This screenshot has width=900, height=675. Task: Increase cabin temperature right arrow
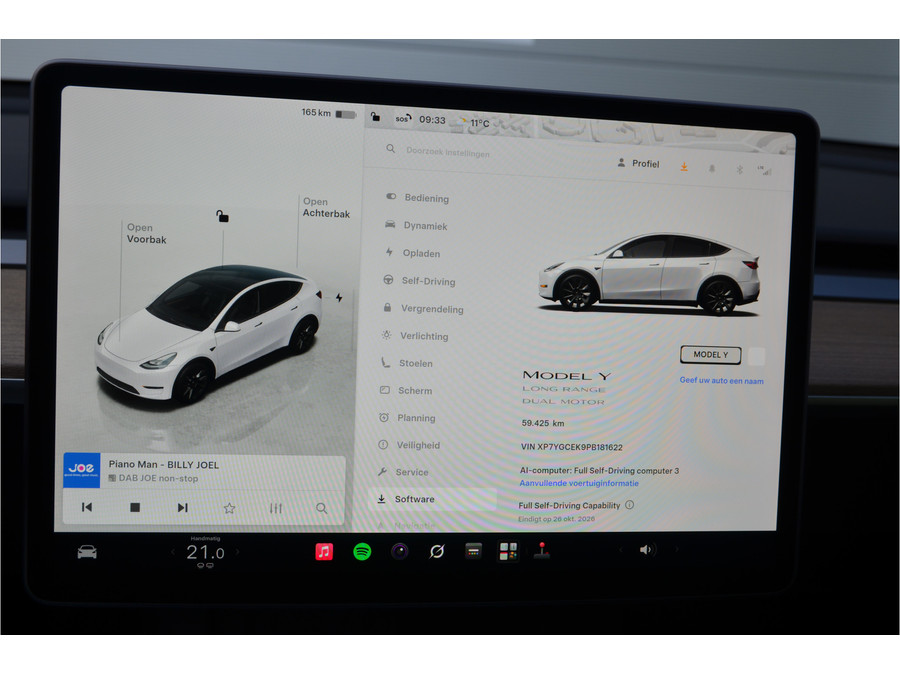(x=237, y=552)
